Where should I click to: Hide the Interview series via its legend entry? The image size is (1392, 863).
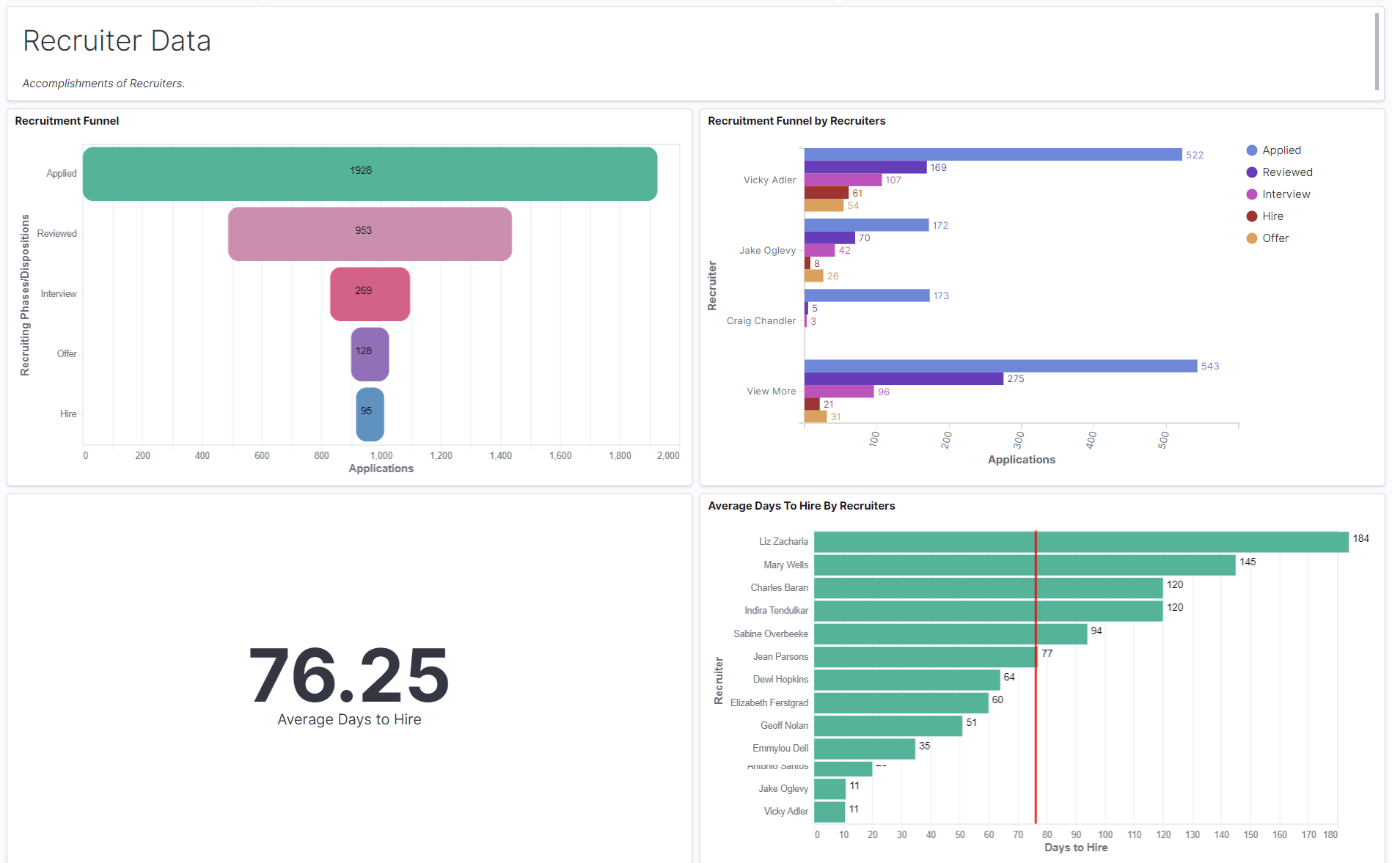[1284, 194]
